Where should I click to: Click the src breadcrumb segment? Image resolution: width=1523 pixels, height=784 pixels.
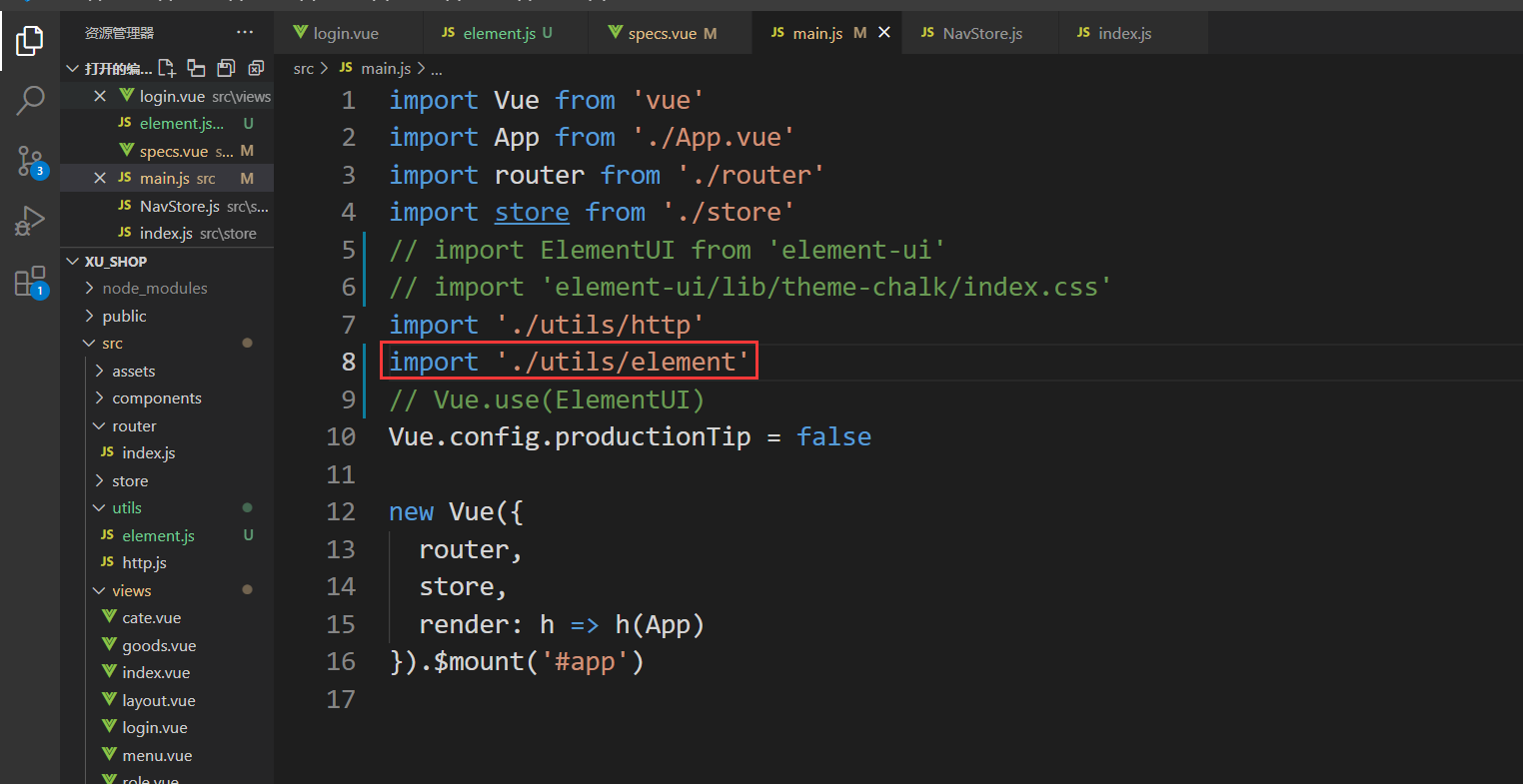point(303,69)
